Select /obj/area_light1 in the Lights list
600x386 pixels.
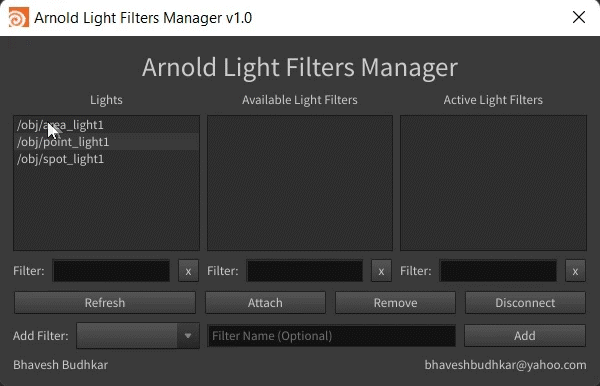click(x=106, y=125)
